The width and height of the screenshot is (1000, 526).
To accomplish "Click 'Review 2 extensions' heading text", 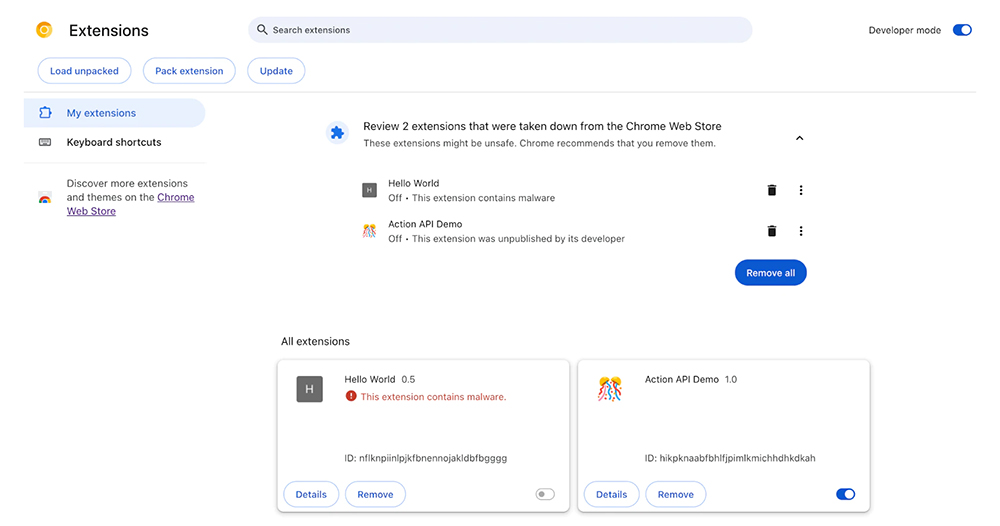I will [x=542, y=126].
